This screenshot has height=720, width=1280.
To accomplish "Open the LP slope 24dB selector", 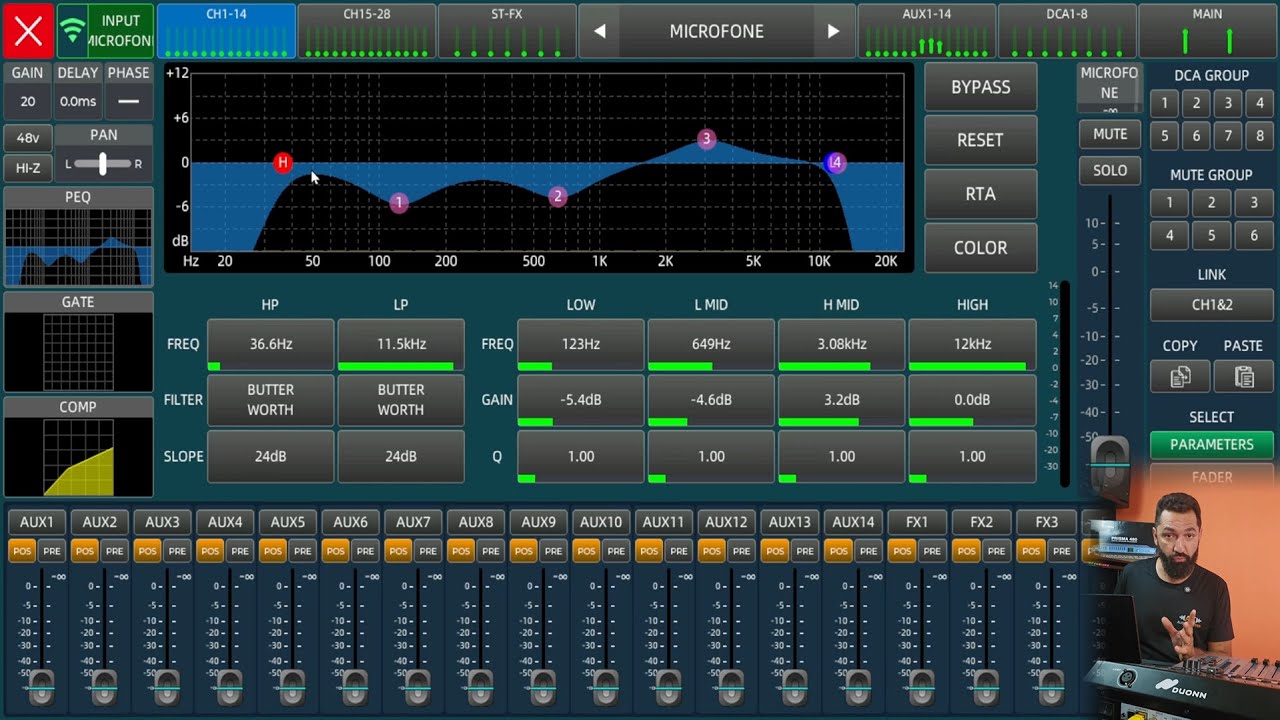I will 401,456.
